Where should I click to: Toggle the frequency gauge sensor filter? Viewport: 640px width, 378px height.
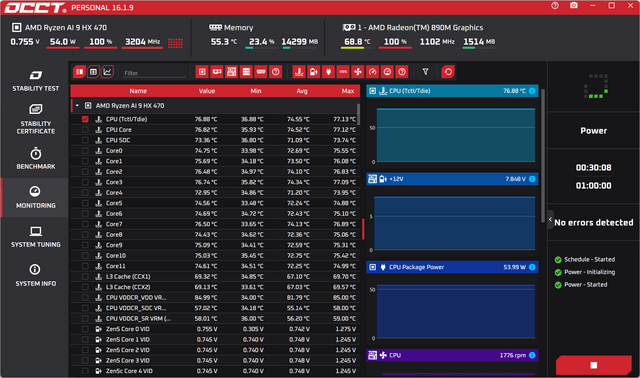pos(373,72)
